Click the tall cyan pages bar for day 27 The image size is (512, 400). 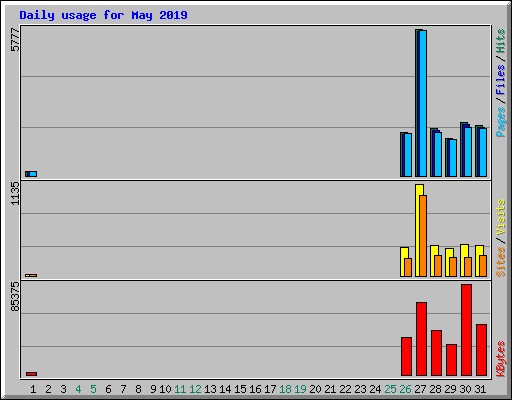click(x=423, y=104)
